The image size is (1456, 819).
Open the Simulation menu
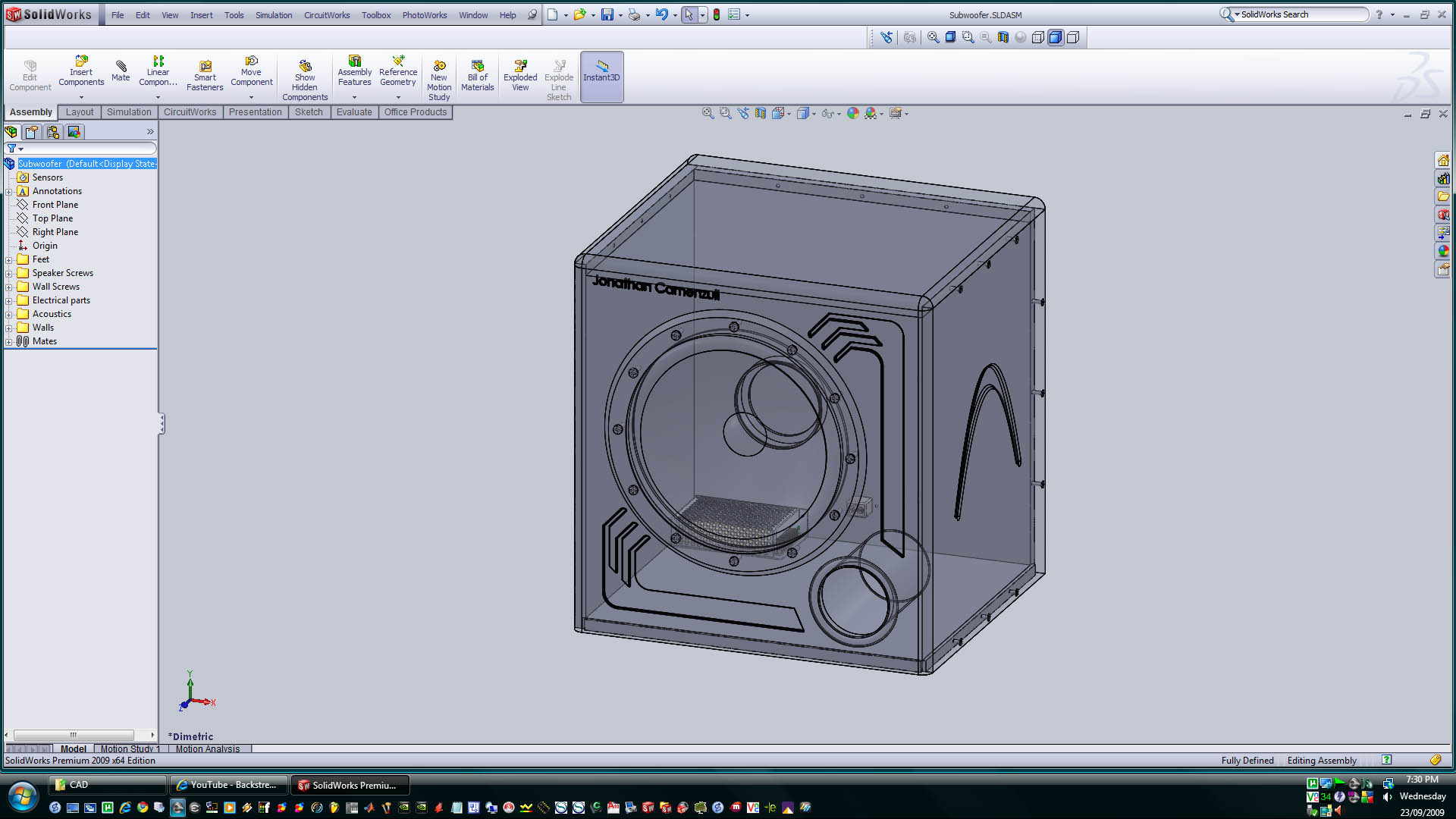click(x=273, y=15)
